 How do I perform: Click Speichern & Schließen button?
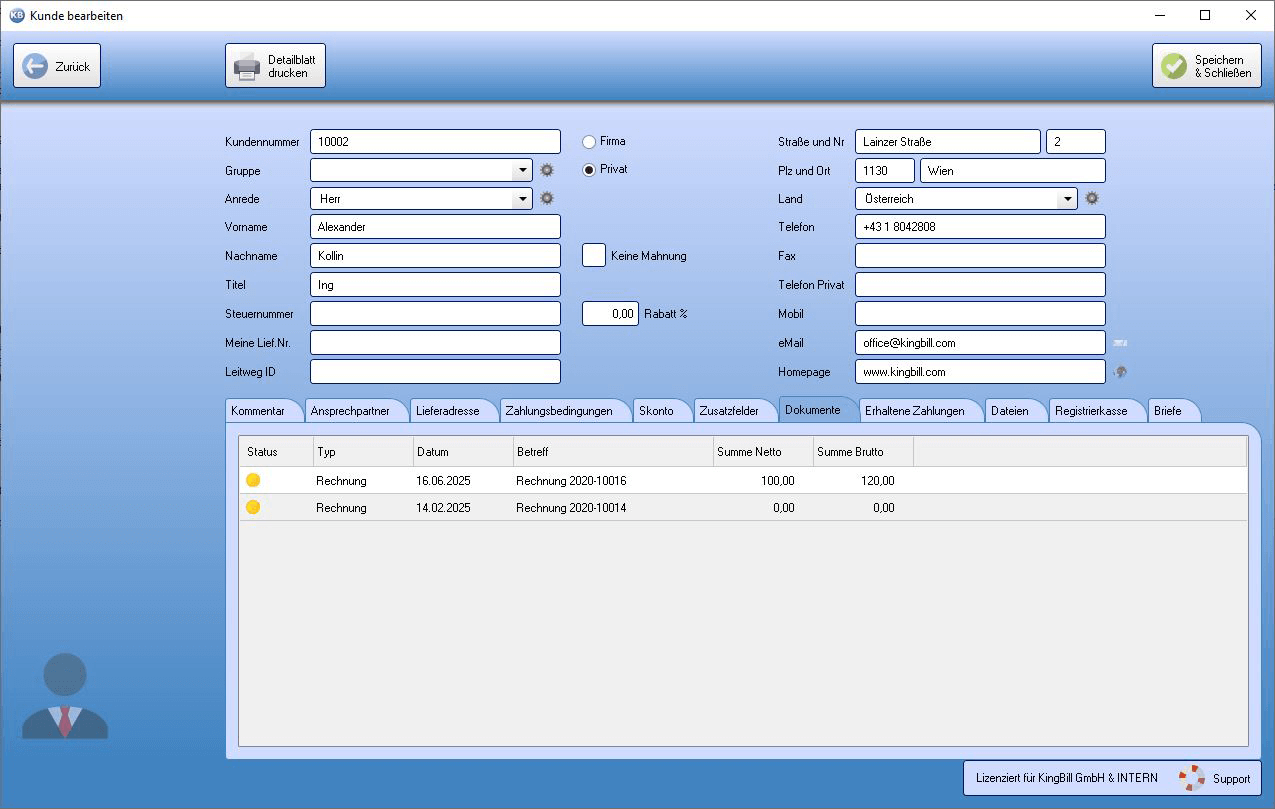click(1206, 66)
